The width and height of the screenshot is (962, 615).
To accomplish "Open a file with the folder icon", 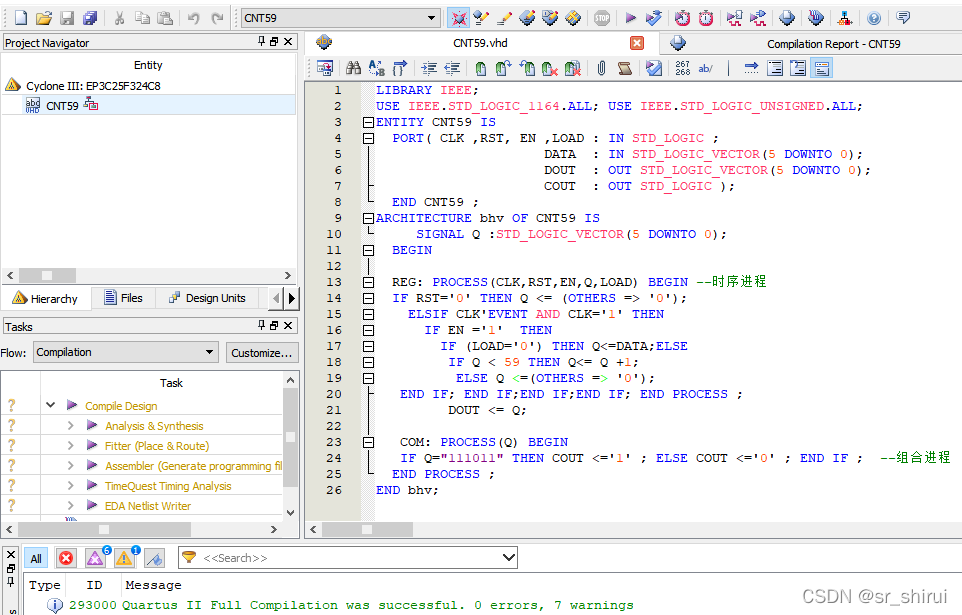I will 44,18.
